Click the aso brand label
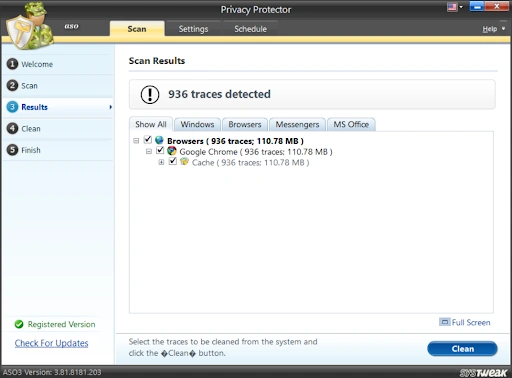 pyautogui.click(x=72, y=26)
